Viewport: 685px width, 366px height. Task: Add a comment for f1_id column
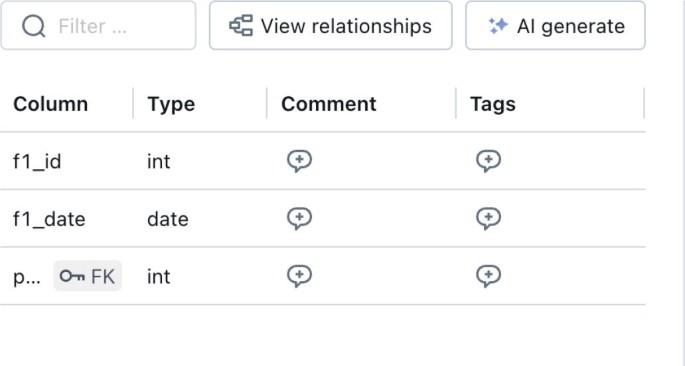pyautogui.click(x=299, y=161)
